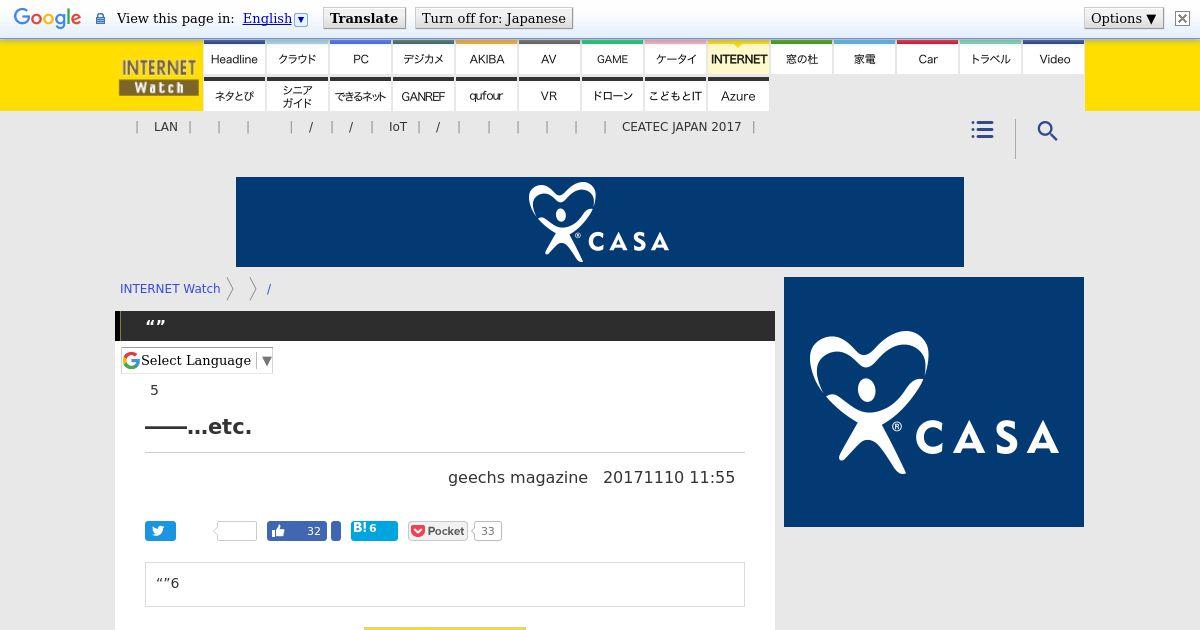Open the 窓の杜 tab
1200x630 pixels.
802,58
